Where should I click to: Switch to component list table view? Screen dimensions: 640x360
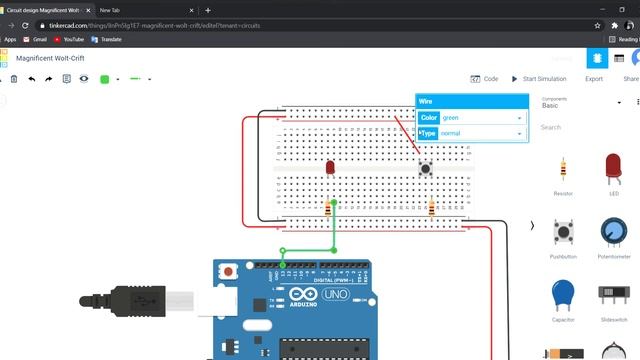point(619,58)
